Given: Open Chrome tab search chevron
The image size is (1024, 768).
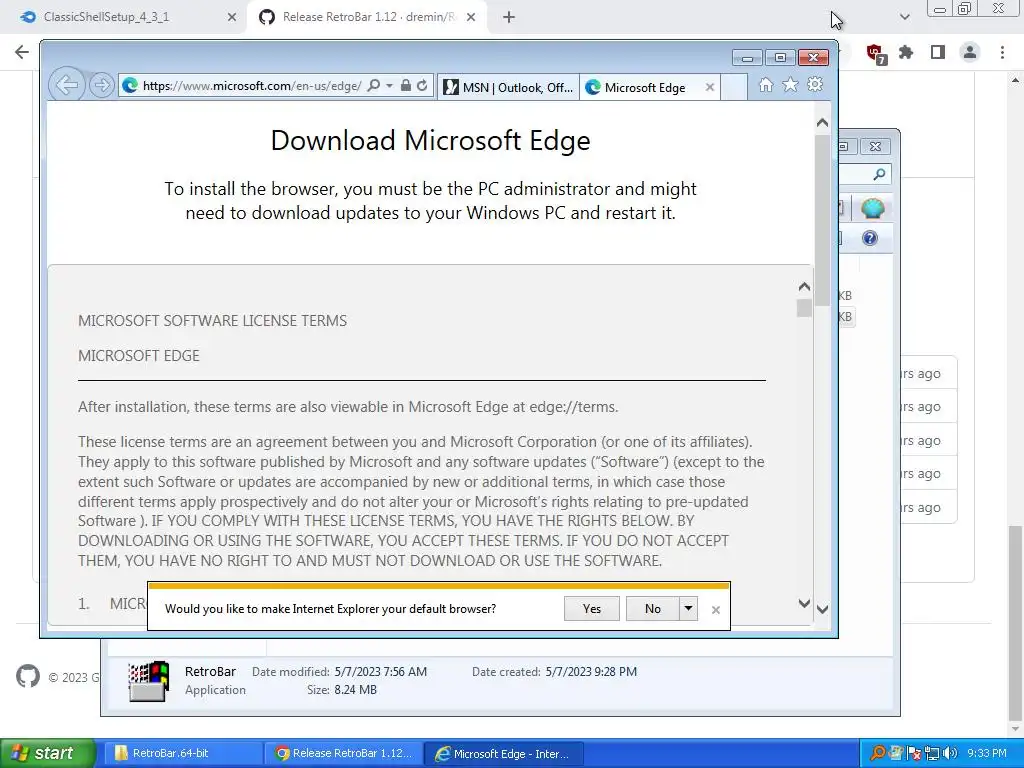Looking at the screenshot, I should point(904,17).
